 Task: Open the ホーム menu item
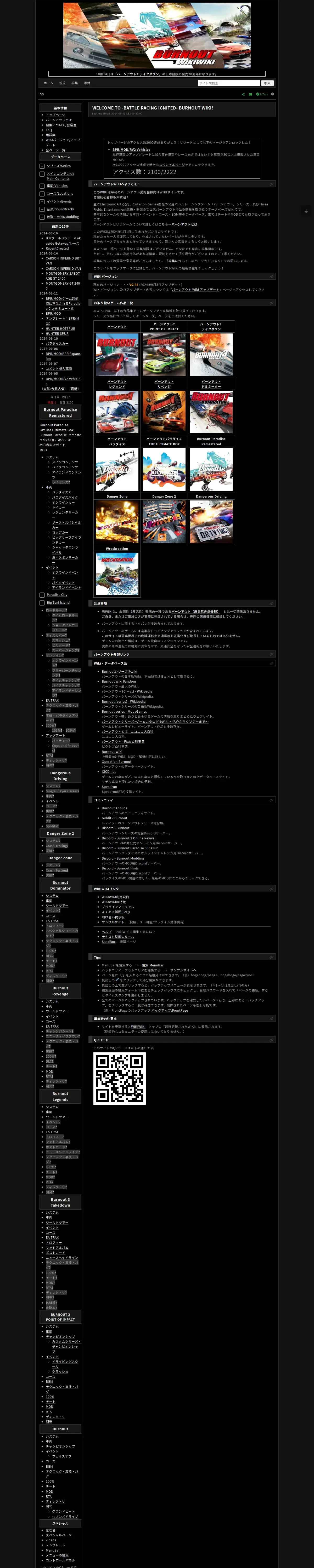(48, 83)
